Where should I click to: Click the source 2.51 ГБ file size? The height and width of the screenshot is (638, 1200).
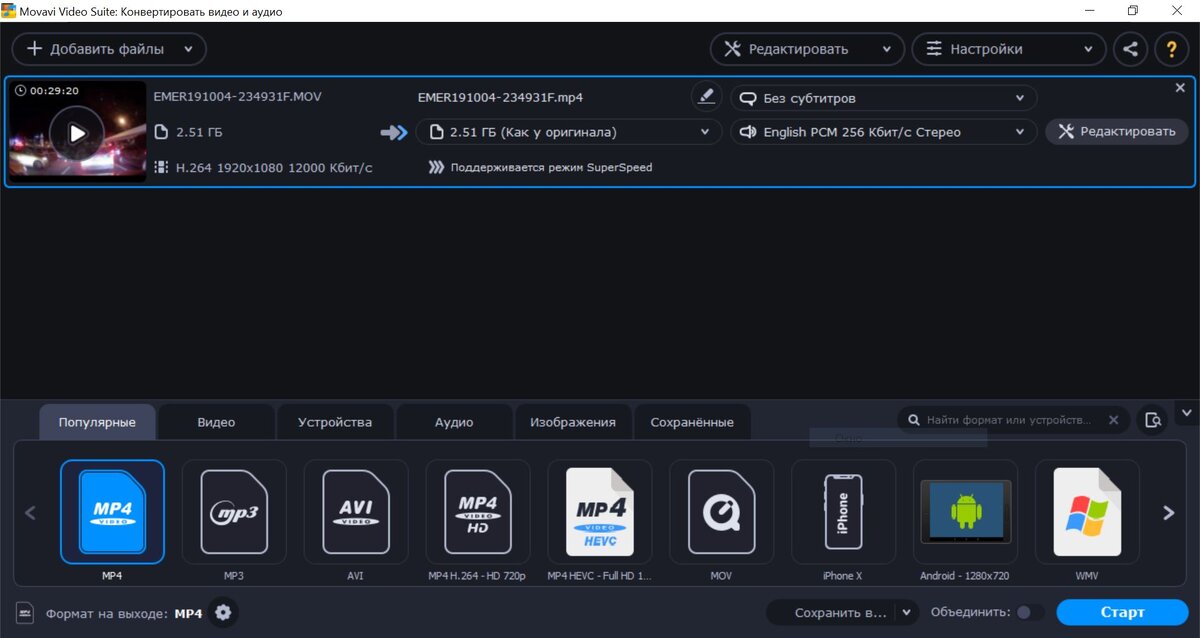tap(199, 132)
